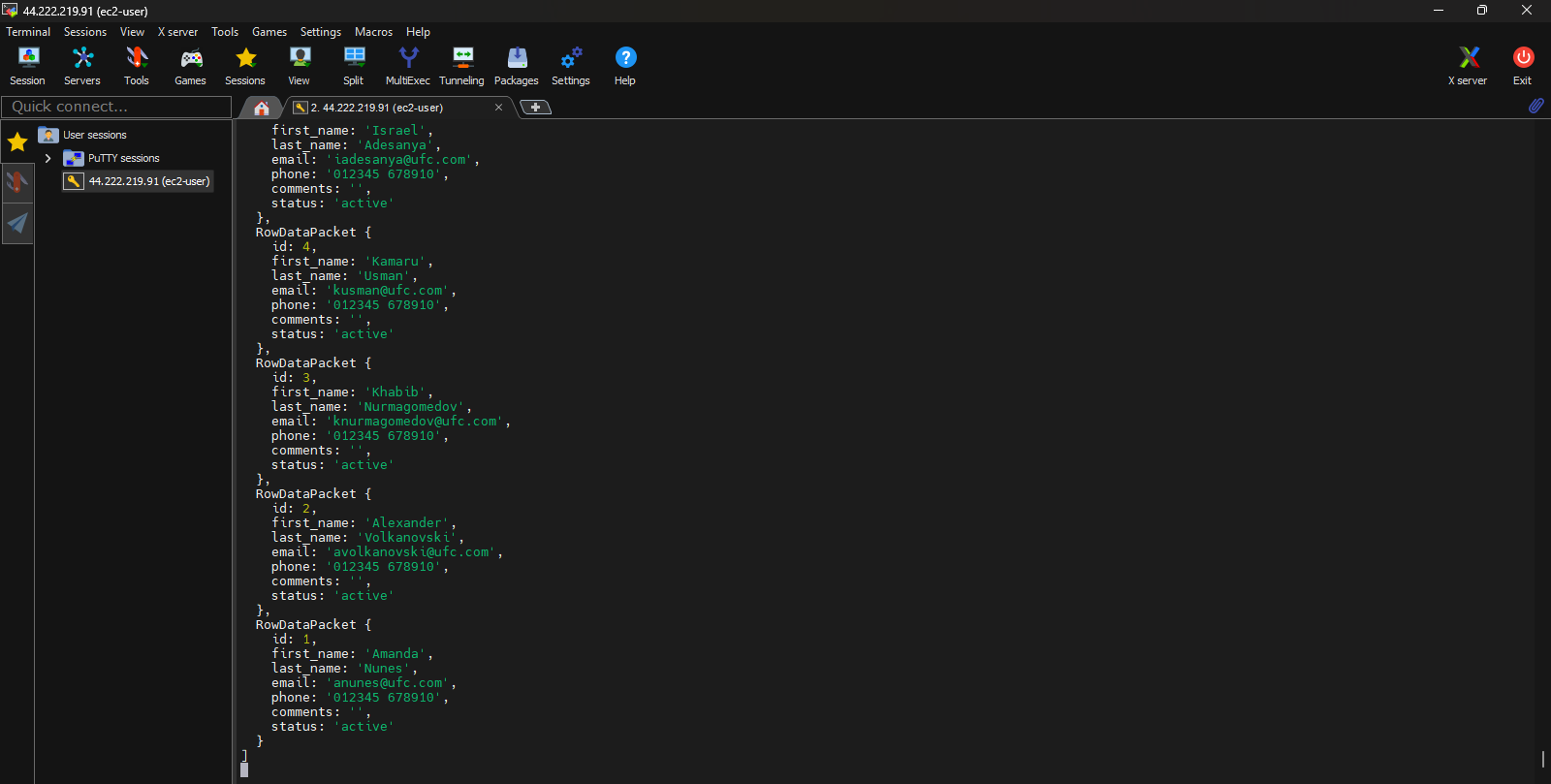Open the Session toolbar icon
Screen dimensions: 1551x784
coord(28,66)
